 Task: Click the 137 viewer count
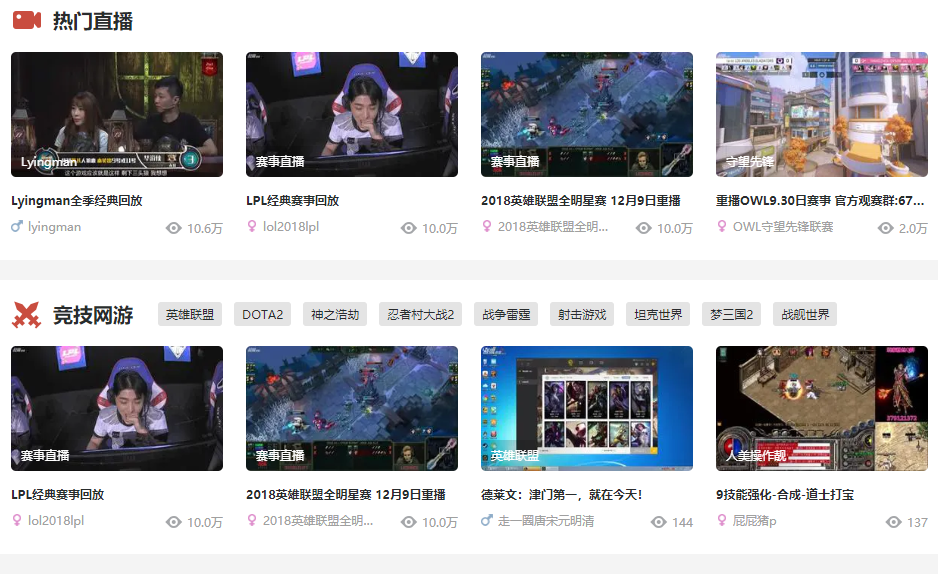pyautogui.click(x=917, y=523)
